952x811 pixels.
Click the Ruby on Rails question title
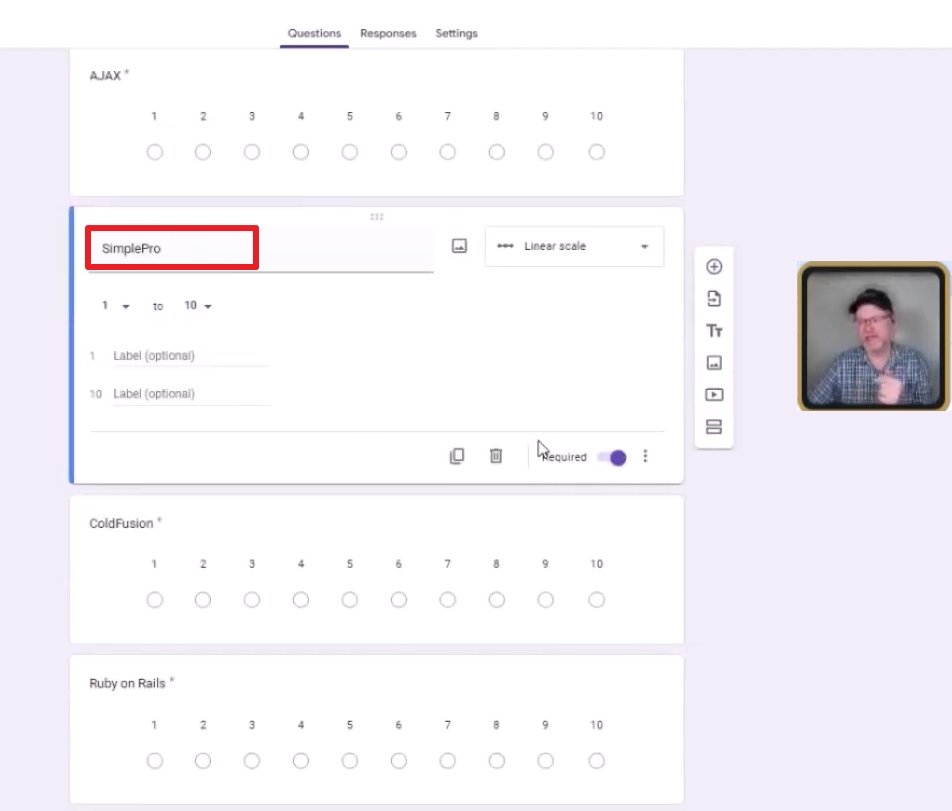(x=127, y=684)
